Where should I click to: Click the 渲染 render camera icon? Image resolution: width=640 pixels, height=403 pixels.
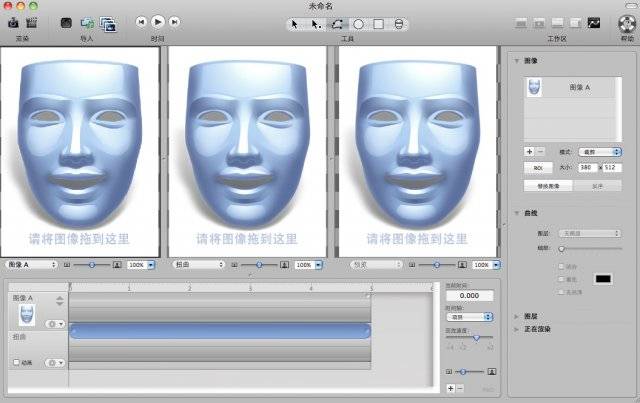[14, 21]
